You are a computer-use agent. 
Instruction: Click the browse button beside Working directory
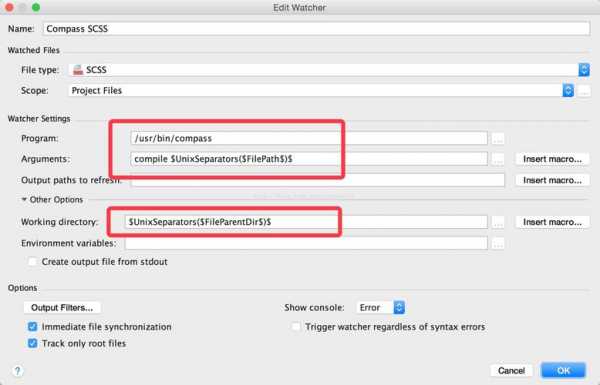498,222
